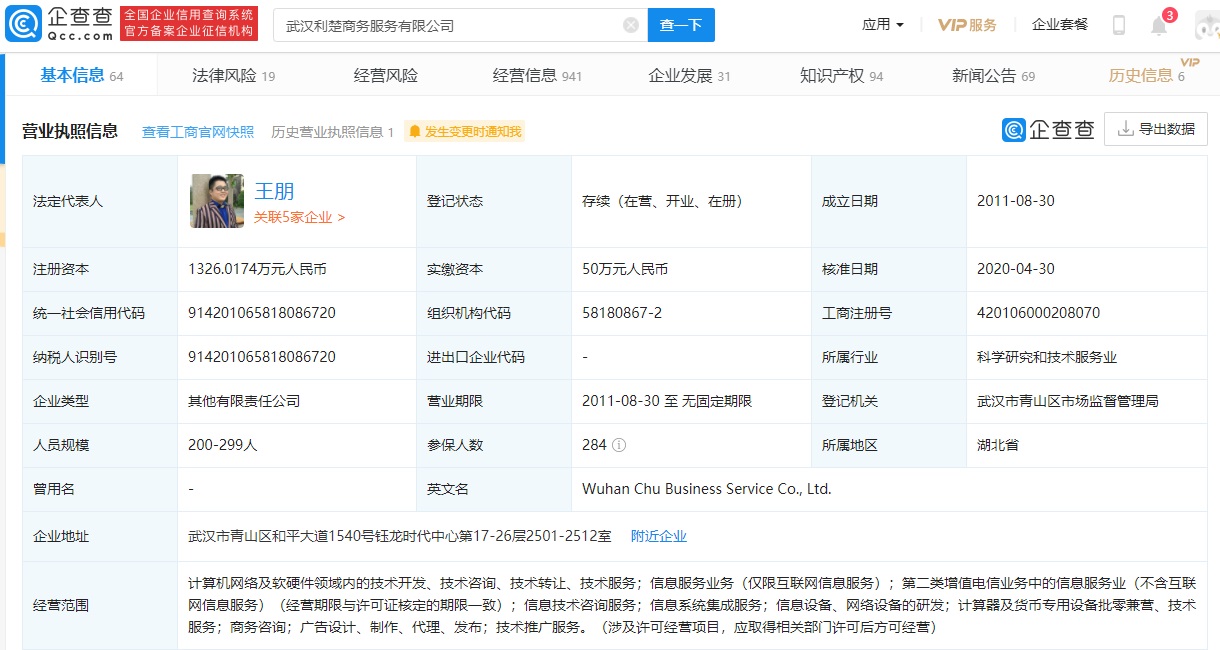Click into the company name search field

(450, 25)
